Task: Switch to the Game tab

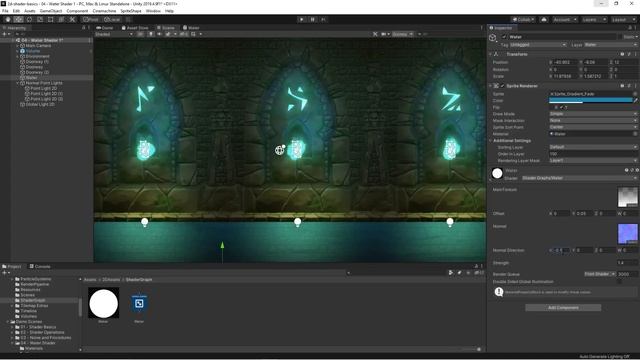Action: coord(104,28)
